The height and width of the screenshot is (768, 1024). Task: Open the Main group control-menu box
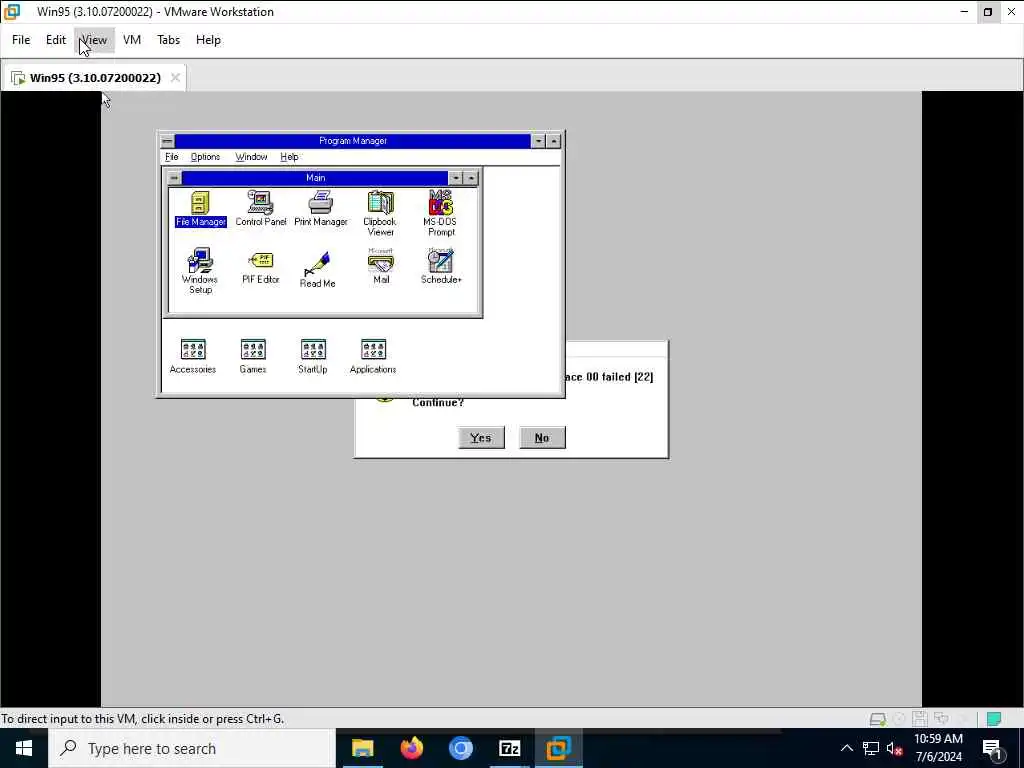coord(174,178)
